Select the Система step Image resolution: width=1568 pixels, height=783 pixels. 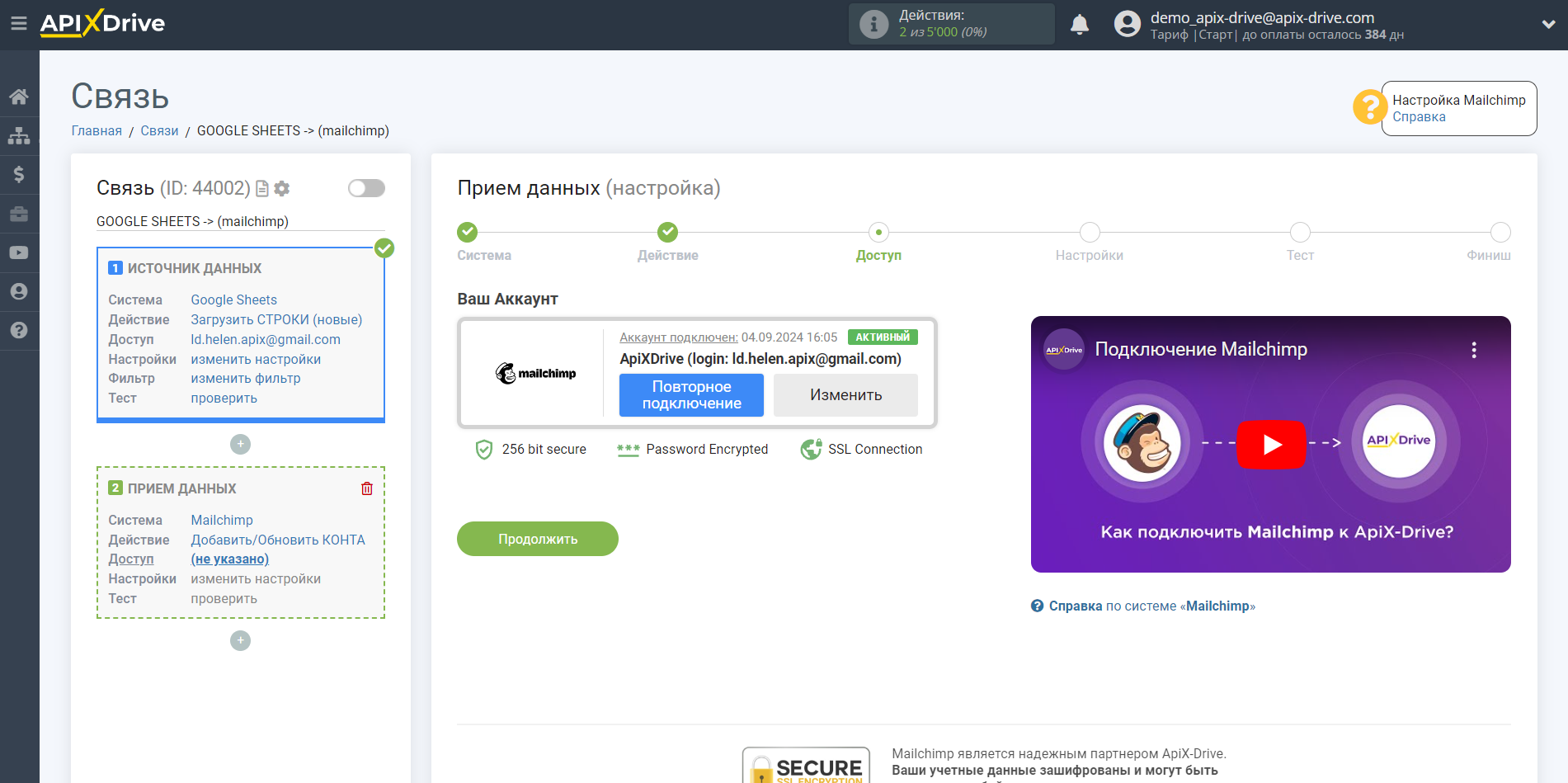[467, 233]
